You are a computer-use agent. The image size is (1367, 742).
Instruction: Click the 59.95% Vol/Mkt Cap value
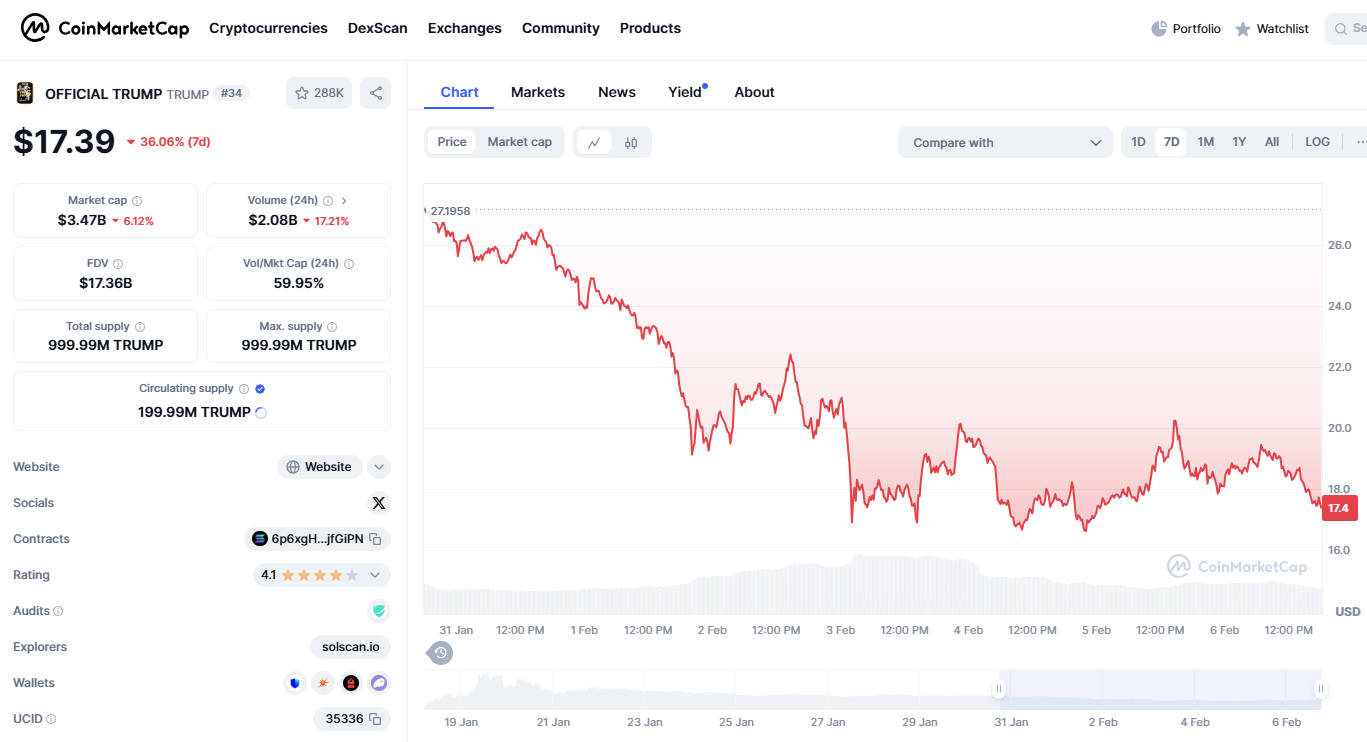pos(299,283)
